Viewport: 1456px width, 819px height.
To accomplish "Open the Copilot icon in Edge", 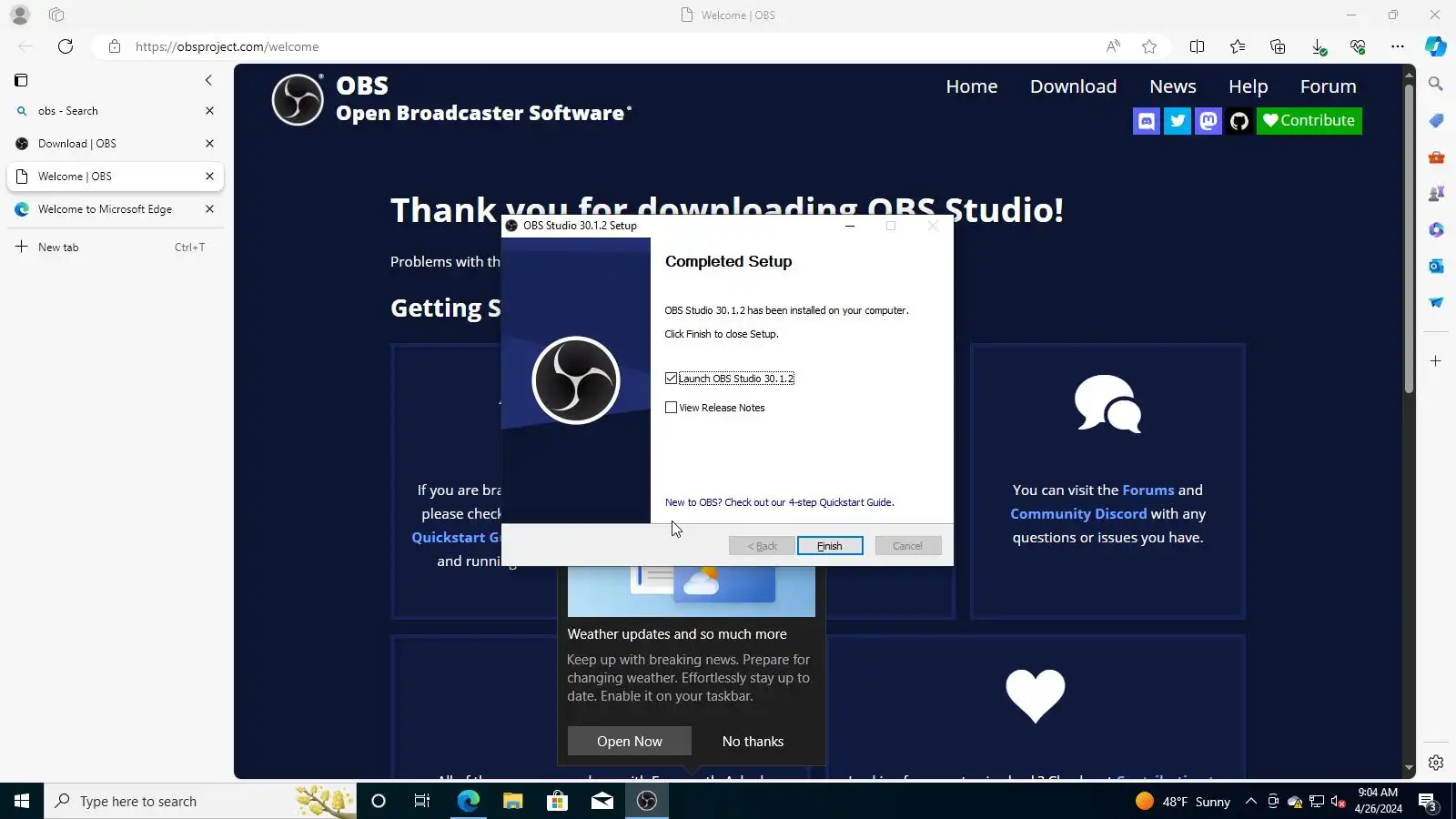I will click(x=1436, y=46).
